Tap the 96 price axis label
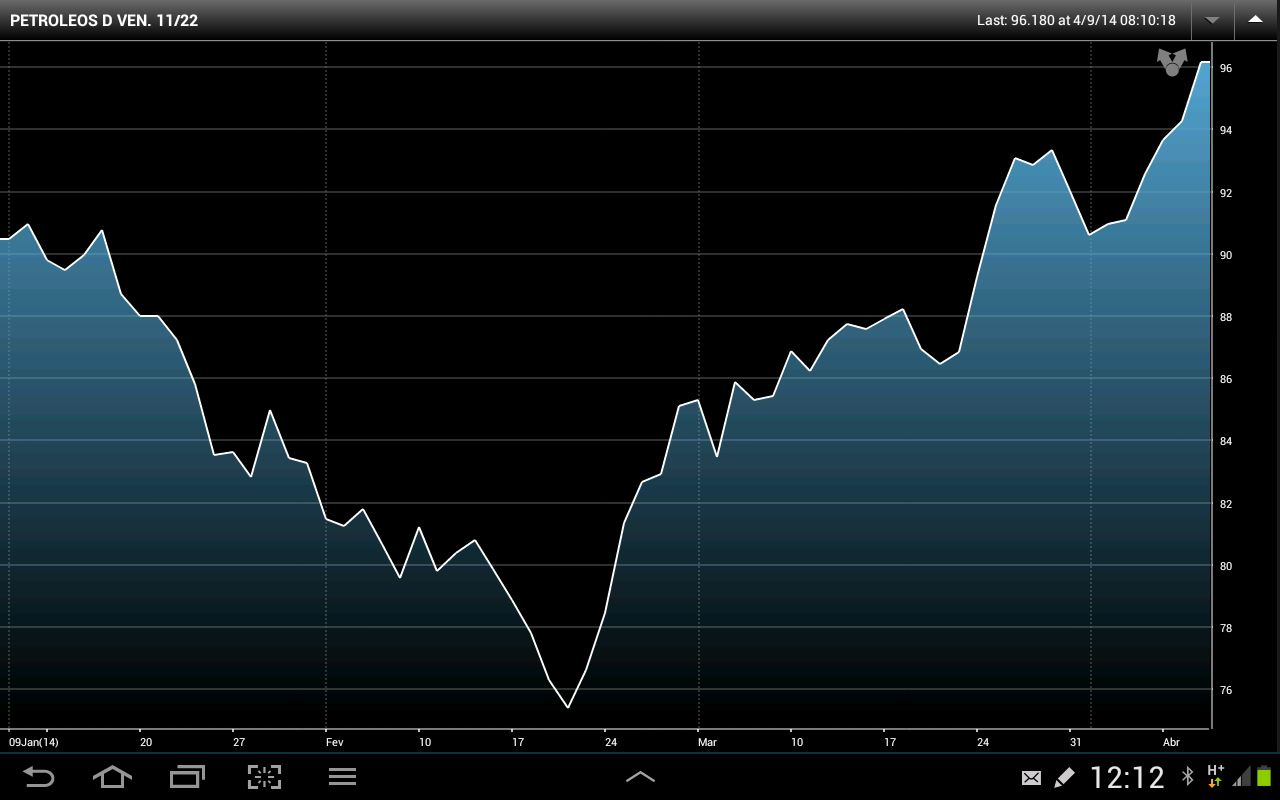This screenshot has width=1280, height=800. point(1226,68)
